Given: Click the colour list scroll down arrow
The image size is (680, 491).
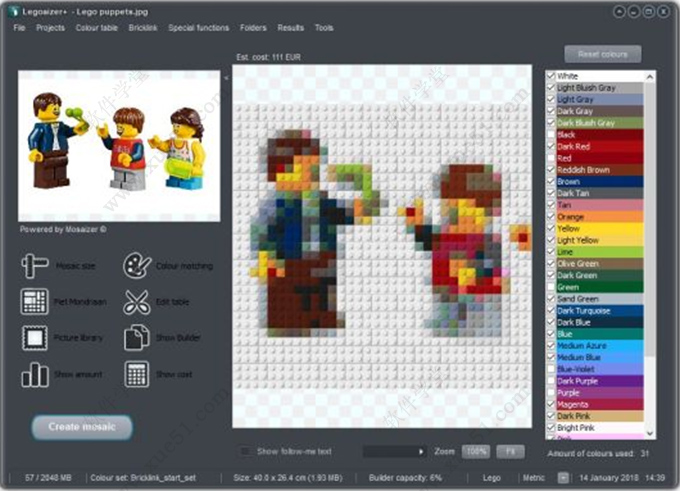Looking at the screenshot, I should 650,433.
